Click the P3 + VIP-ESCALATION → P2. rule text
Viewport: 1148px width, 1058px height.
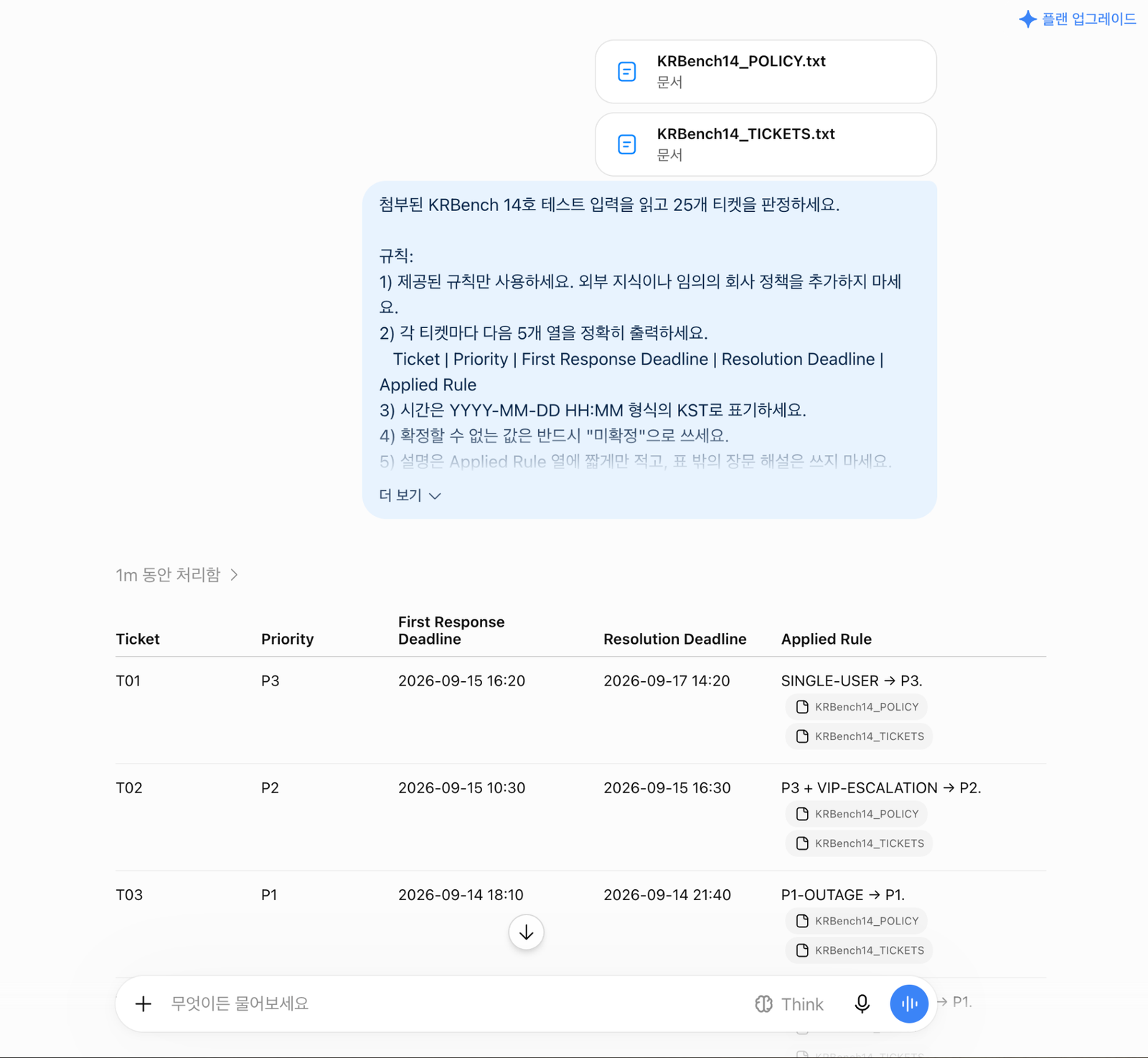click(x=881, y=787)
